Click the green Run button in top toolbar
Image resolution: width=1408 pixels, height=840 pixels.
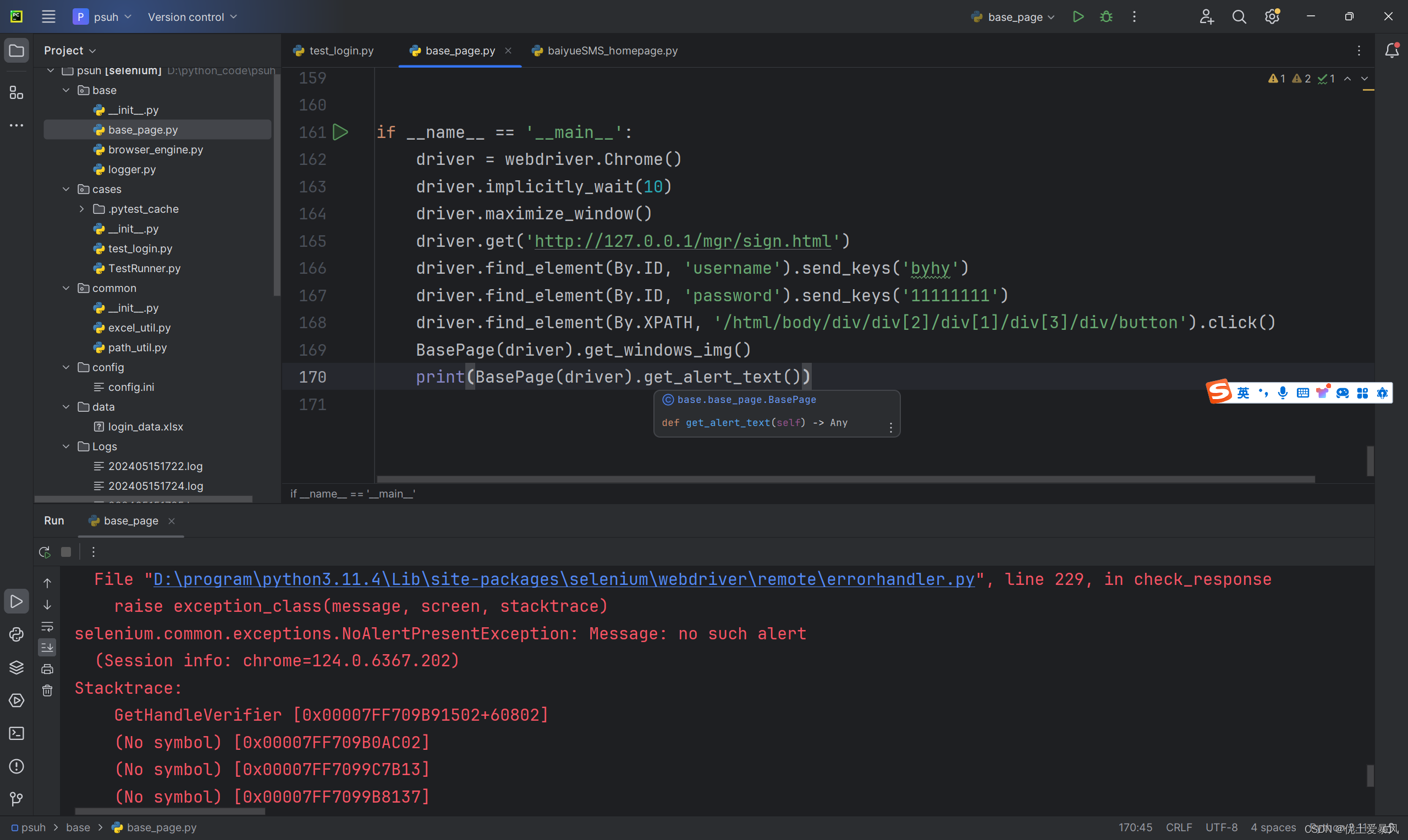[x=1078, y=16]
